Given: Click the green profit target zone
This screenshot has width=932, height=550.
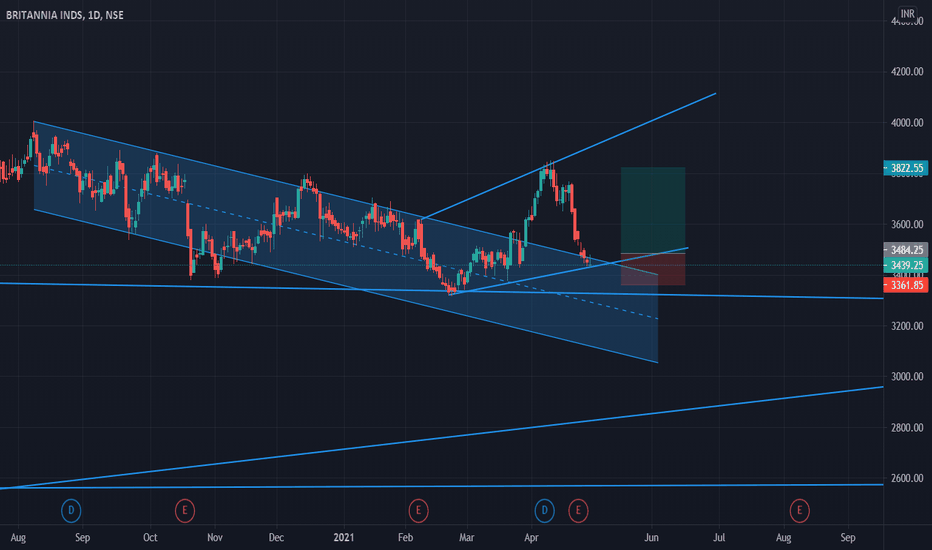Looking at the screenshot, I should pos(653,210).
